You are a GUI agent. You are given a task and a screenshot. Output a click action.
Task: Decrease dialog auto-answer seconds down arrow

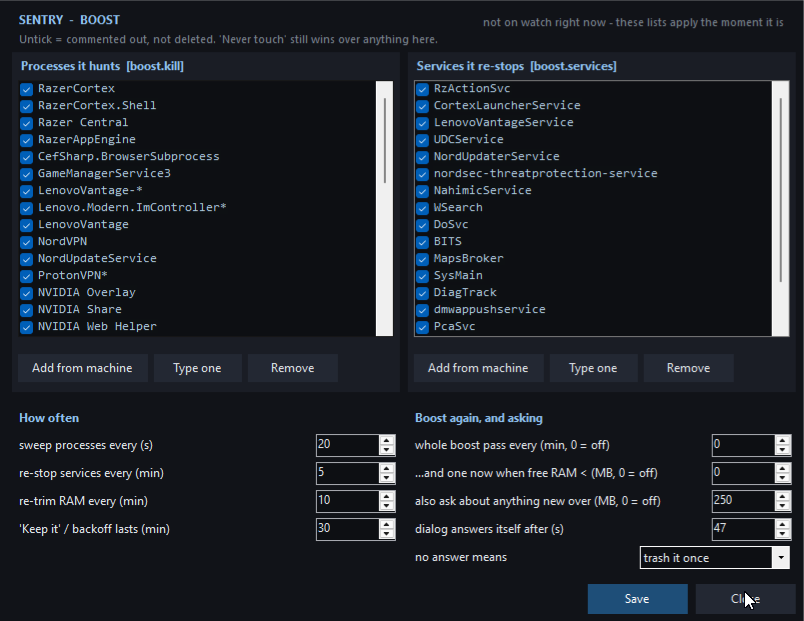(x=782, y=534)
